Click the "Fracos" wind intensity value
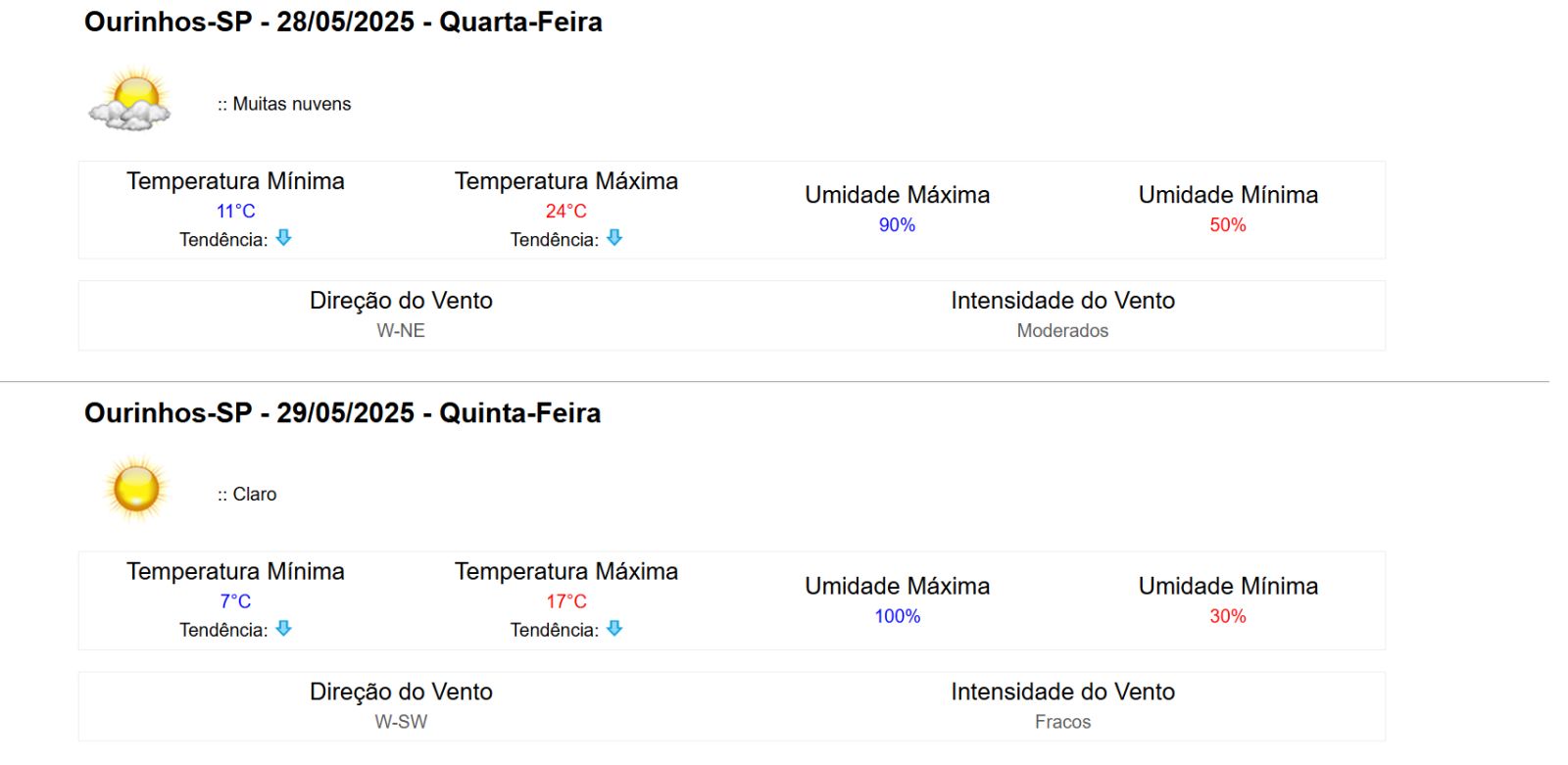Viewport: 1568px width, 765px height. tap(1062, 722)
